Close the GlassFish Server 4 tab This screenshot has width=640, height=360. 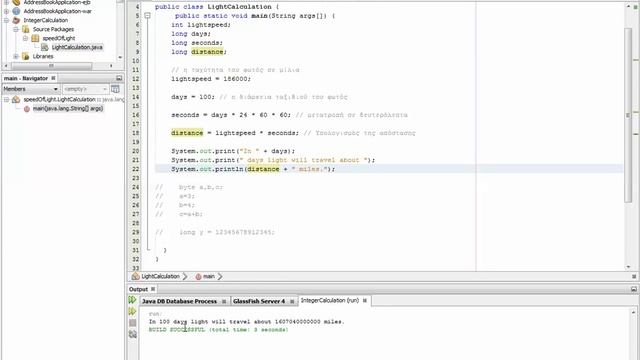pos(292,301)
